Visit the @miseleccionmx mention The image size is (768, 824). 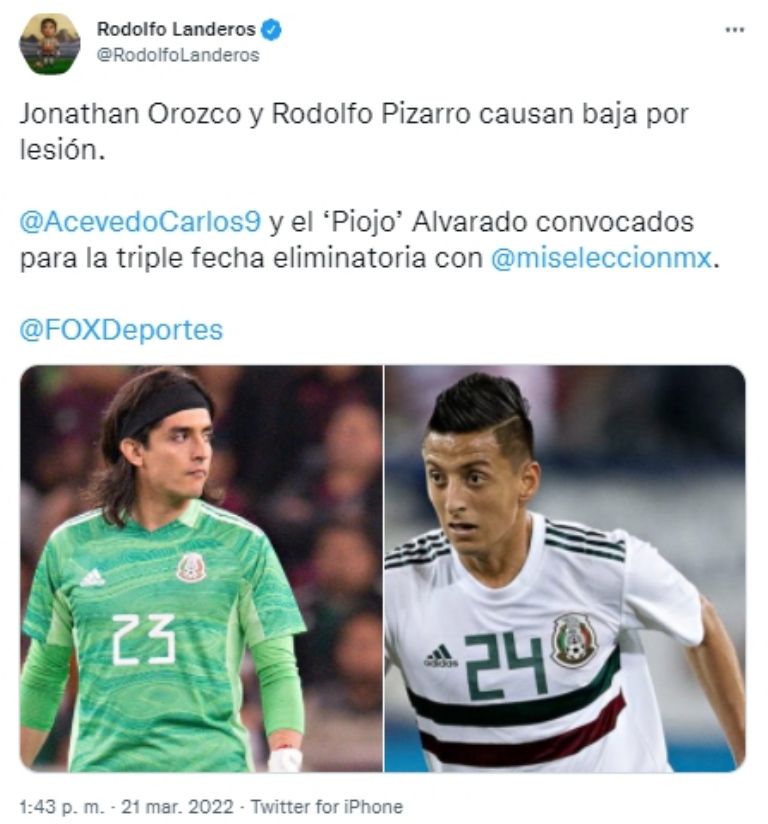[601, 258]
